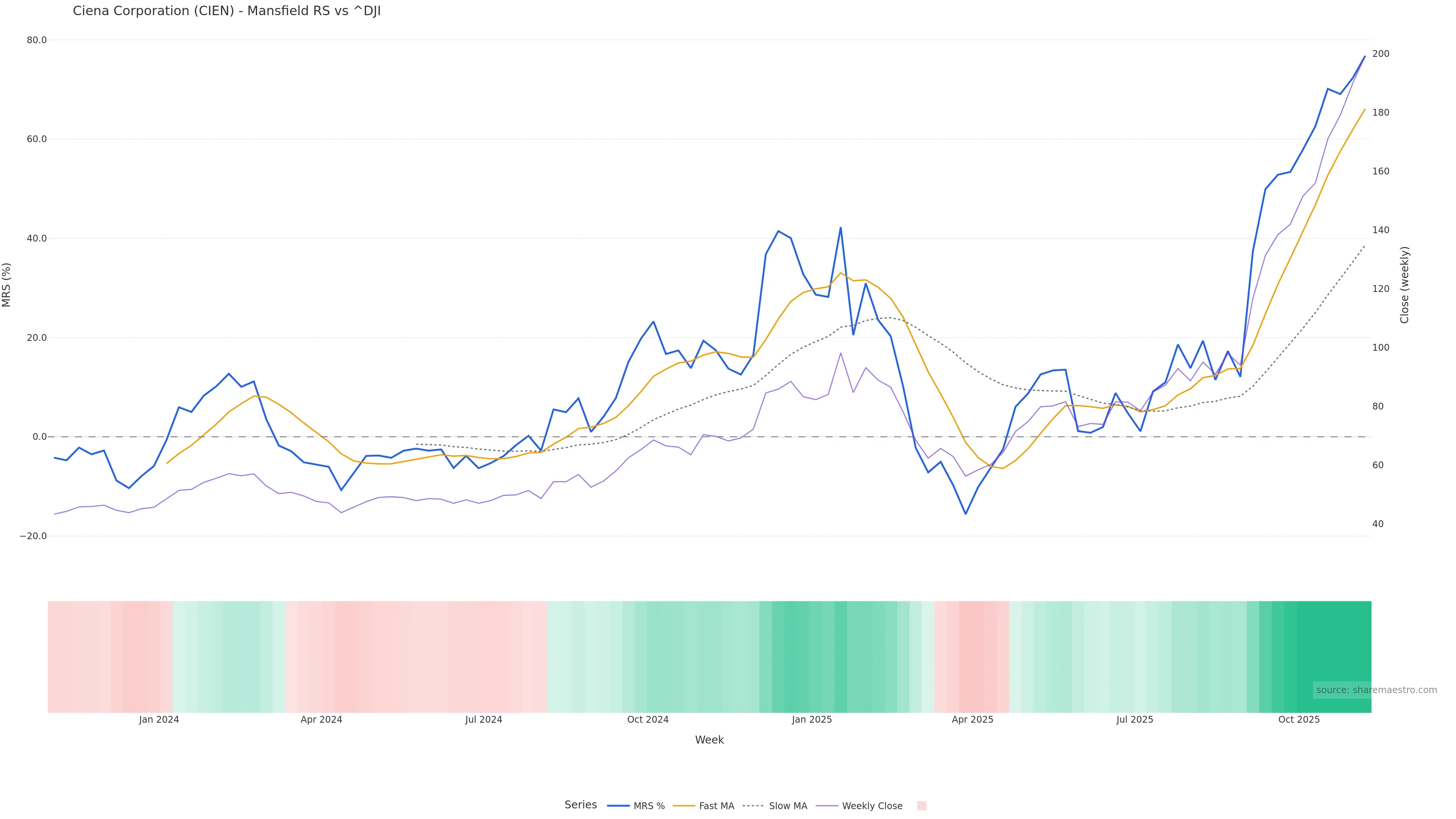Click the pink legend swatch beside Weekly Close
The width and height of the screenshot is (1456, 819).
click(921, 806)
